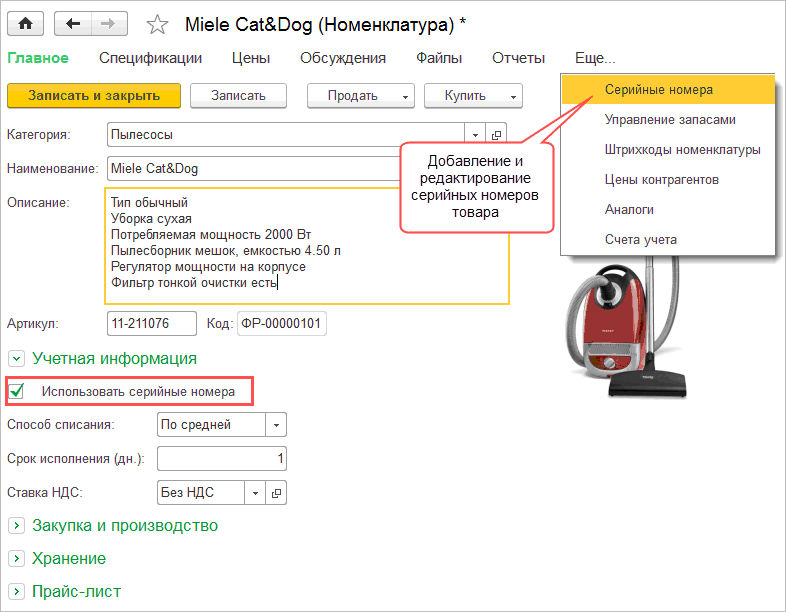Click into the Код field ФР-00000101
The width and height of the screenshot is (786, 612).
tap(282, 323)
